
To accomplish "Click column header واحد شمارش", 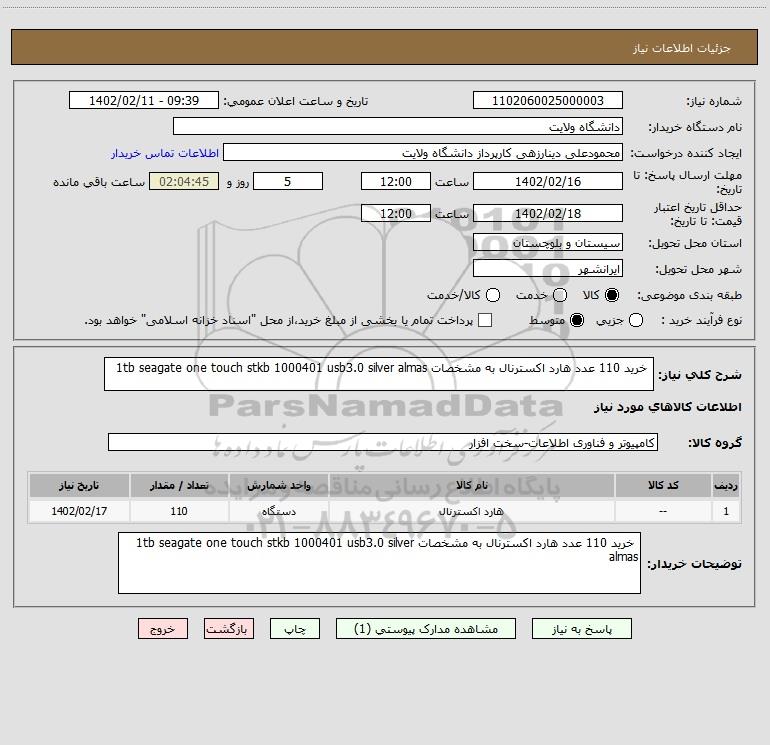I will click(278, 486).
